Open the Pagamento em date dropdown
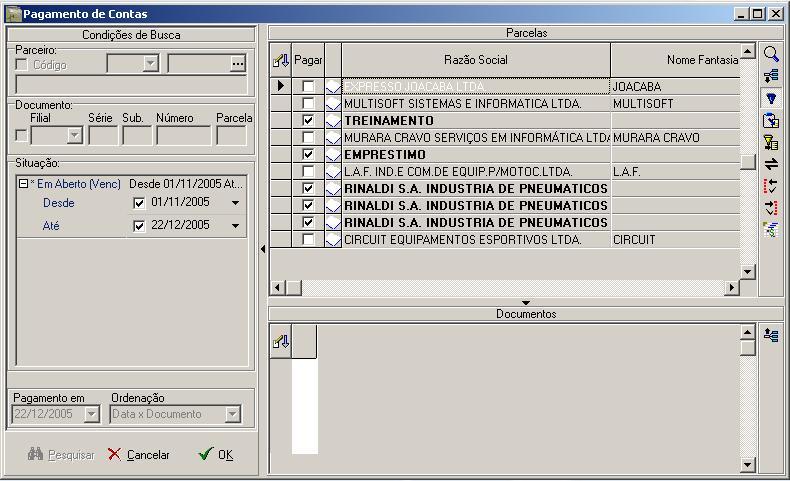Viewport: 790px width, 481px height. (91, 415)
